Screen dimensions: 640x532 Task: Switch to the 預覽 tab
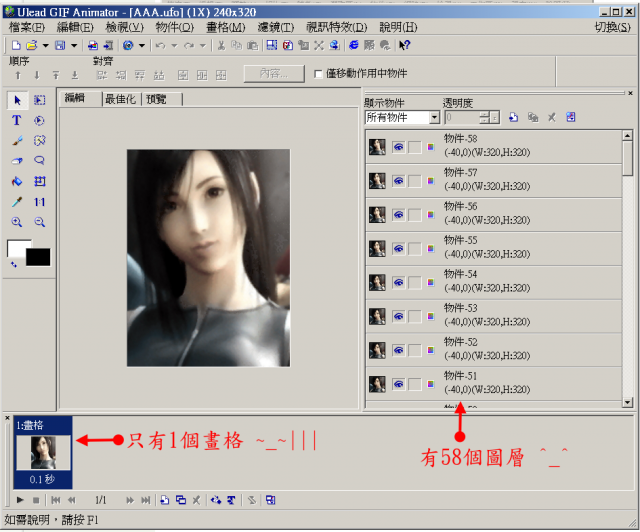point(157,99)
